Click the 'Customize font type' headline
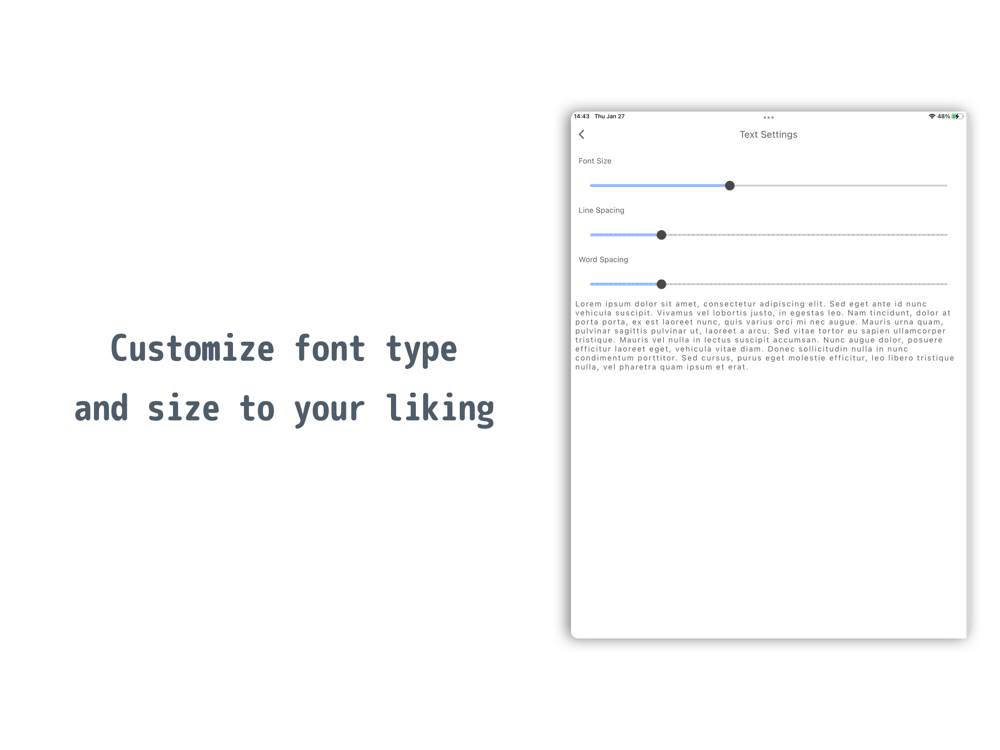Image resolution: width=1000 pixels, height=750 pixels. (284, 349)
